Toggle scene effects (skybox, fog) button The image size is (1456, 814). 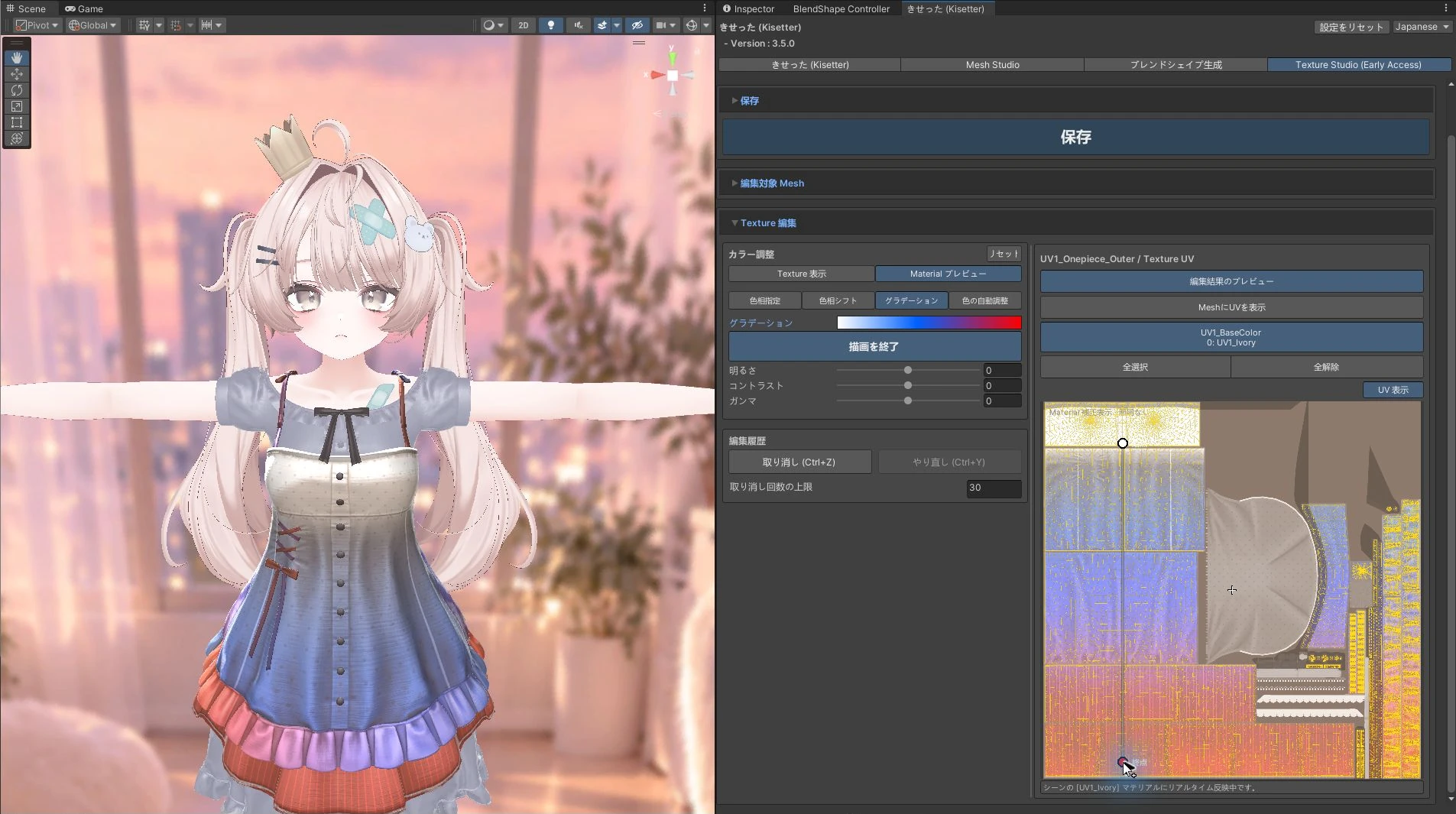602,25
